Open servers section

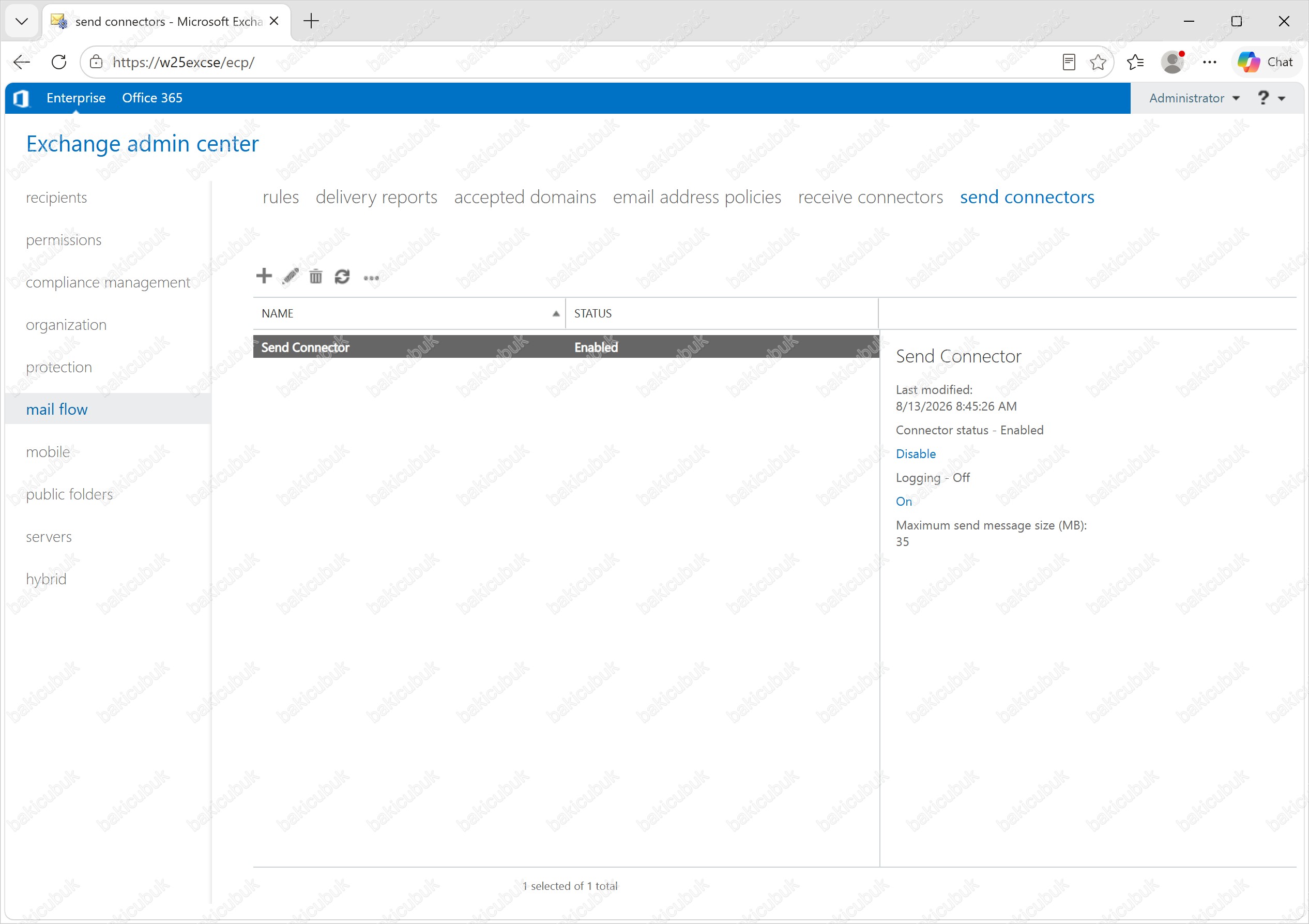[49, 537]
